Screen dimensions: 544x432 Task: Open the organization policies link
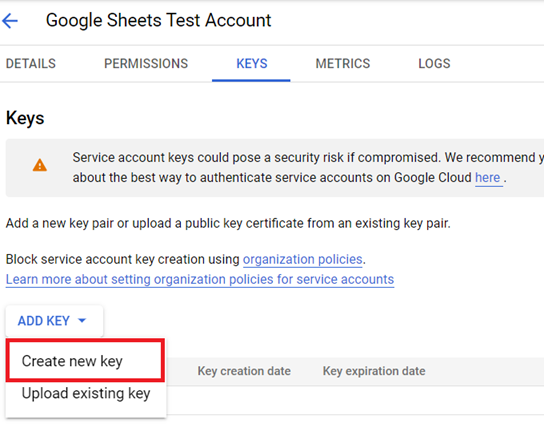(303, 259)
